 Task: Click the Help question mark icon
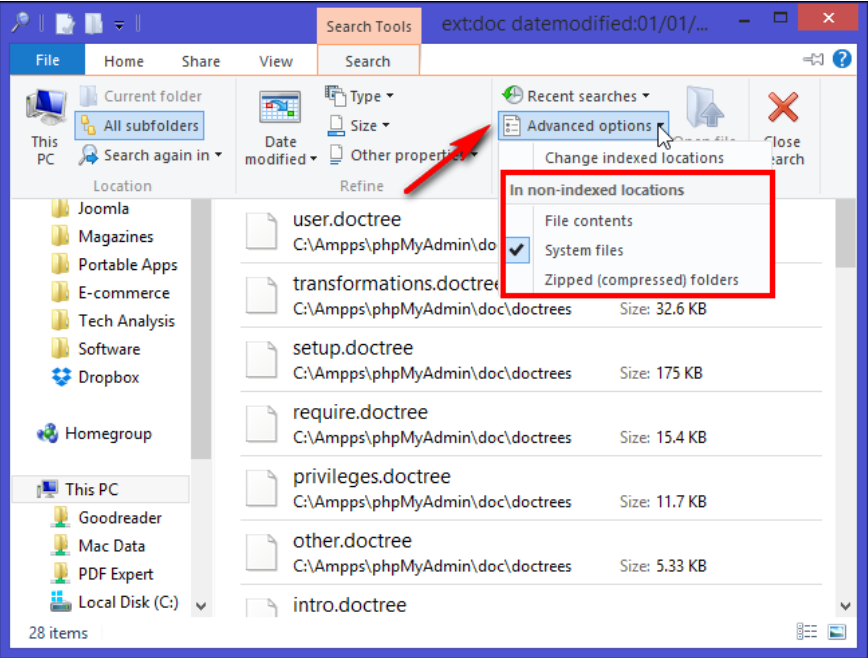pyautogui.click(x=842, y=59)
